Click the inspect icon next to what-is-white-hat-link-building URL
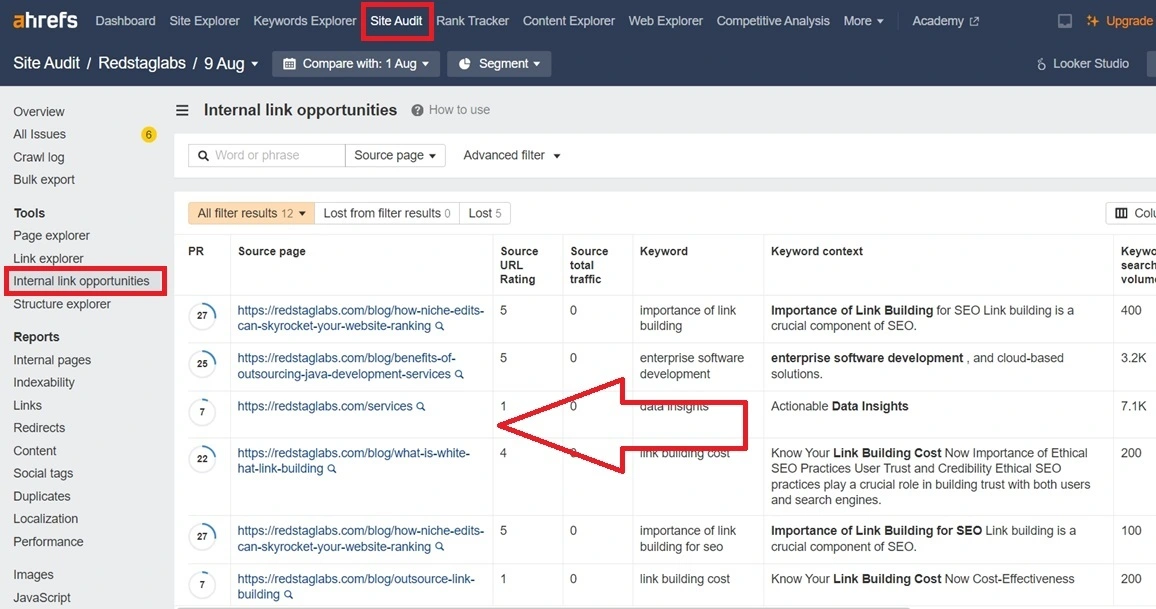 point(332,469)
